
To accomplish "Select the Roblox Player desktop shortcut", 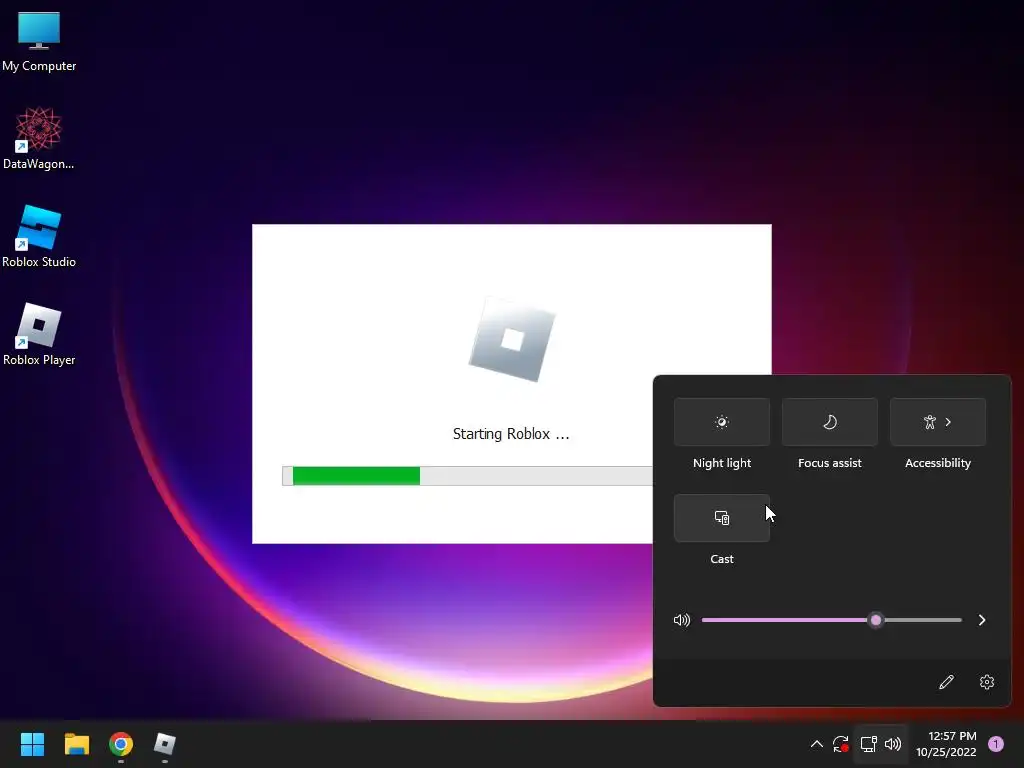I will click(39, 334).
